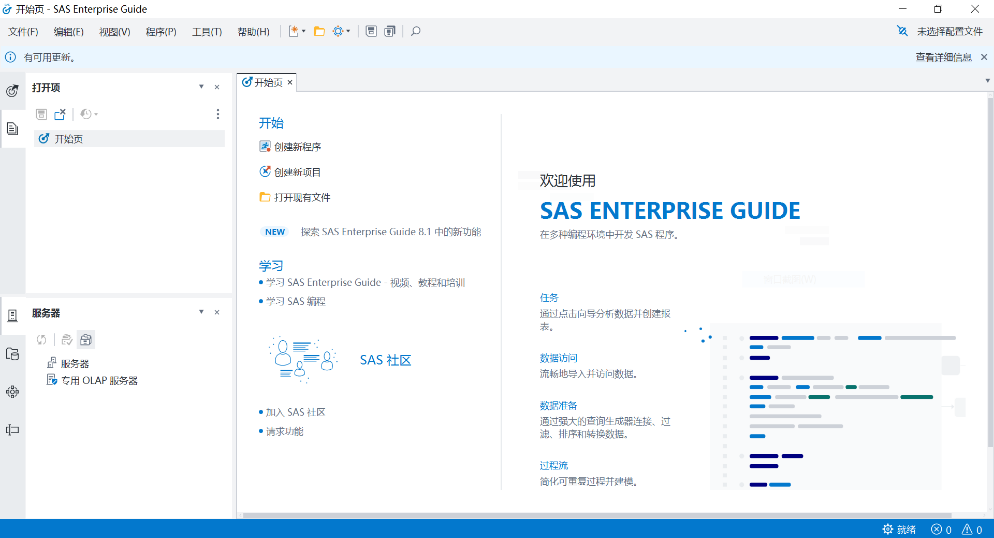Select the gear-shaped icon in the left sidebar
994x538 pixels.
(12, 392)
